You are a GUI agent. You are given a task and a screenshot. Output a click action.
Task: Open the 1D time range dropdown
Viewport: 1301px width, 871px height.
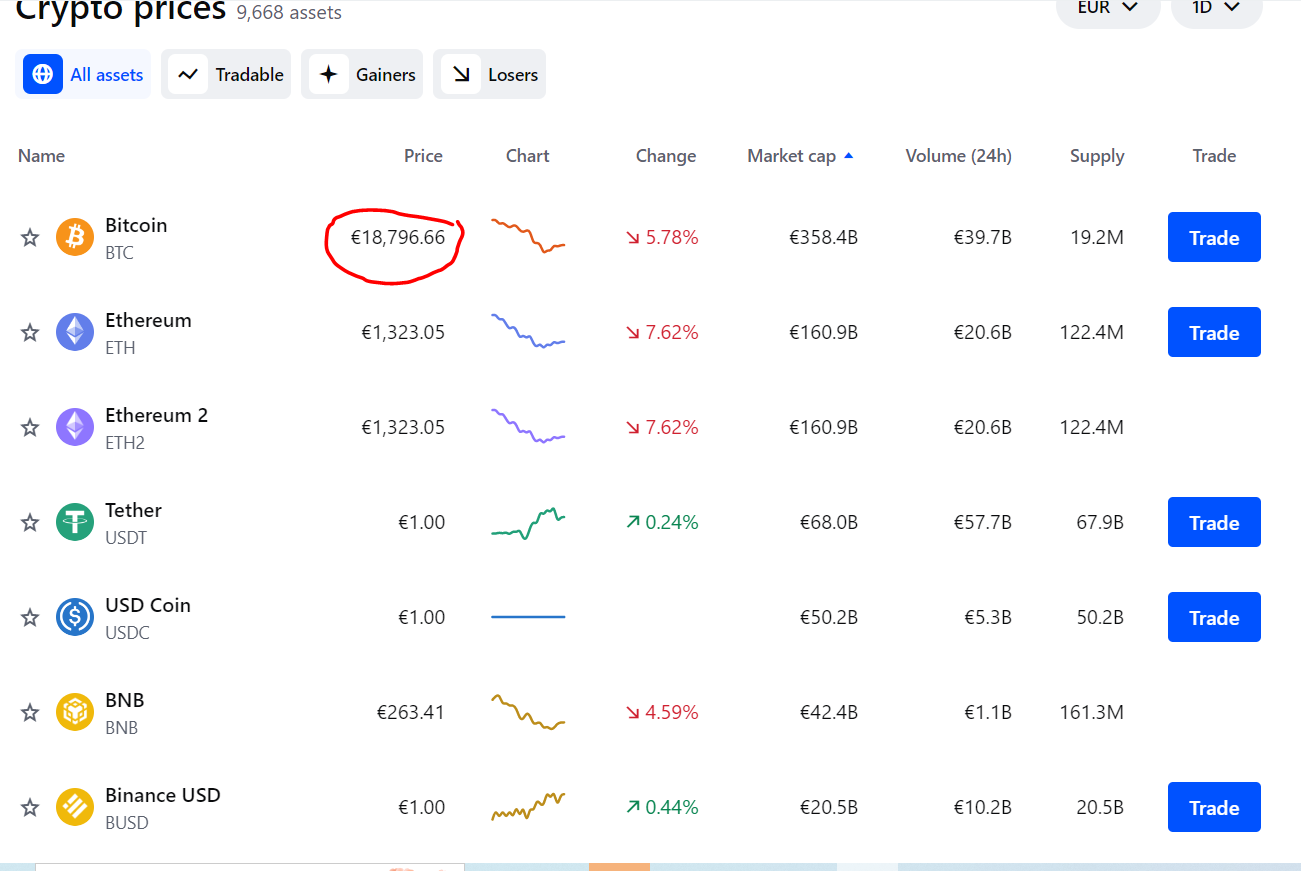[1216, 8]
